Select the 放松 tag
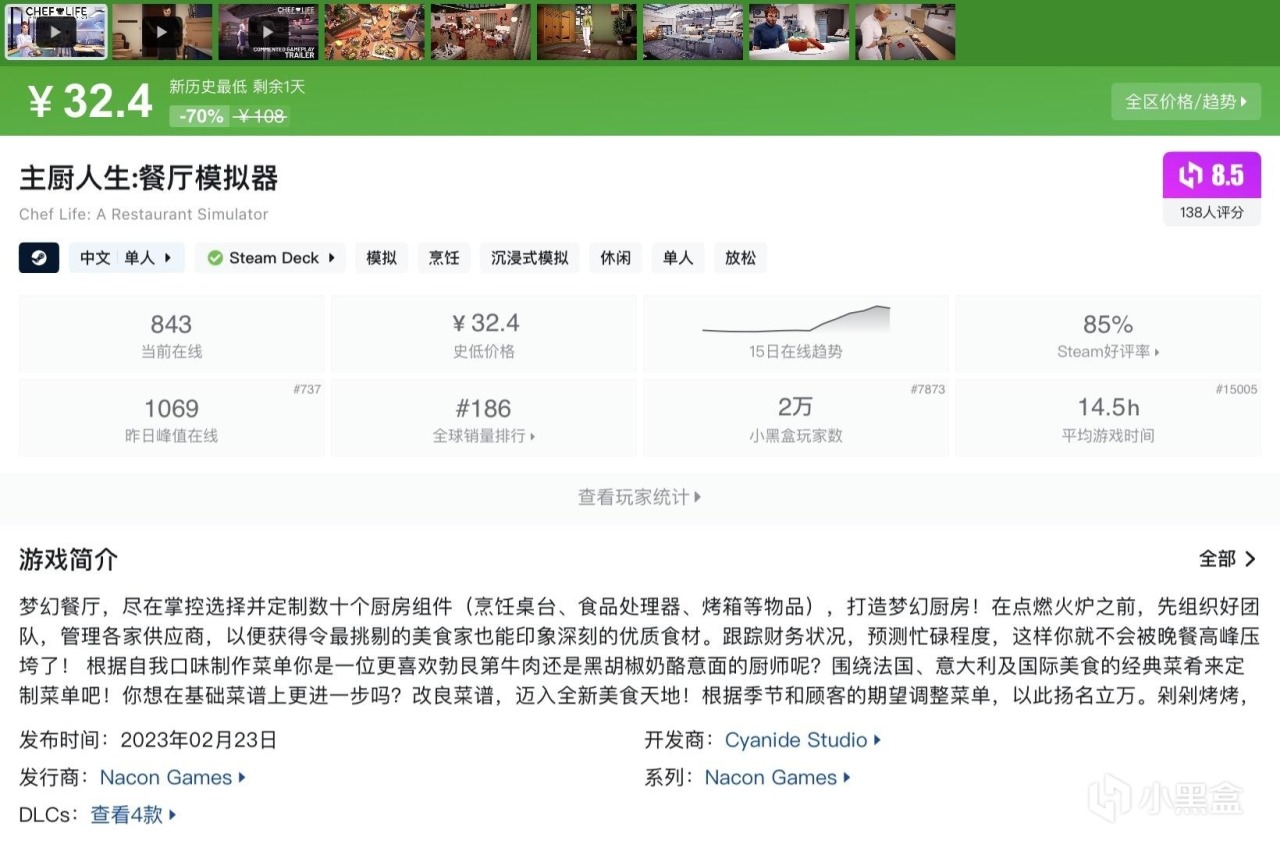The image size is (1280, 844). 741,258
